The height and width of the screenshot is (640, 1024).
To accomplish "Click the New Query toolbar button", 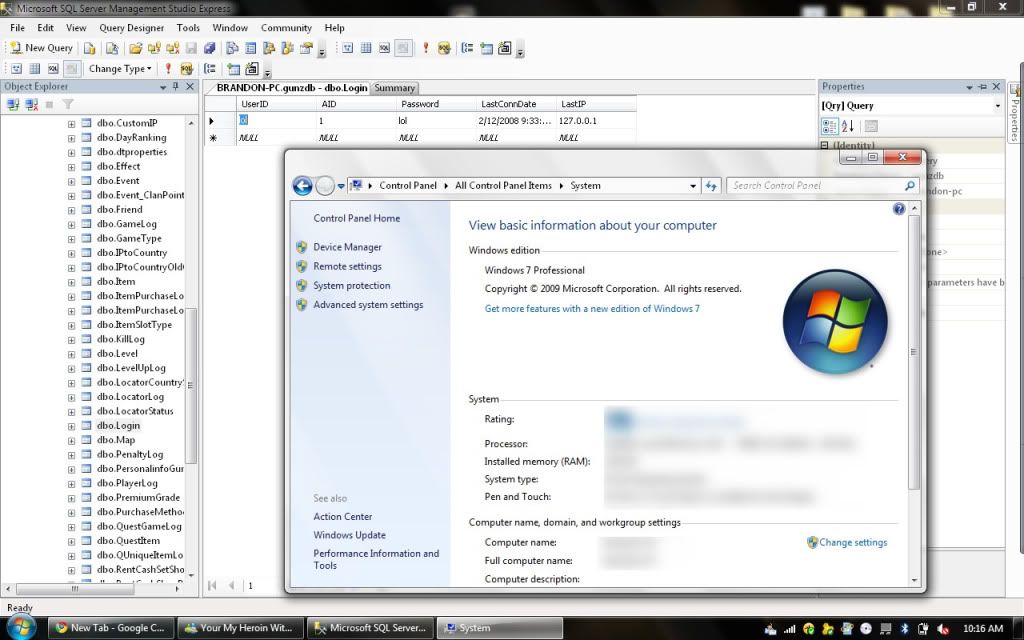I will pos(42,48).
